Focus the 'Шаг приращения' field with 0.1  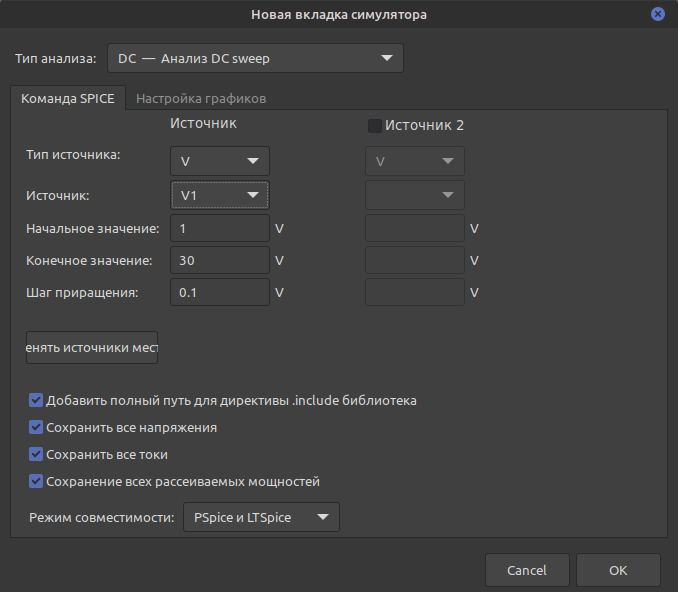pos(220,293)
